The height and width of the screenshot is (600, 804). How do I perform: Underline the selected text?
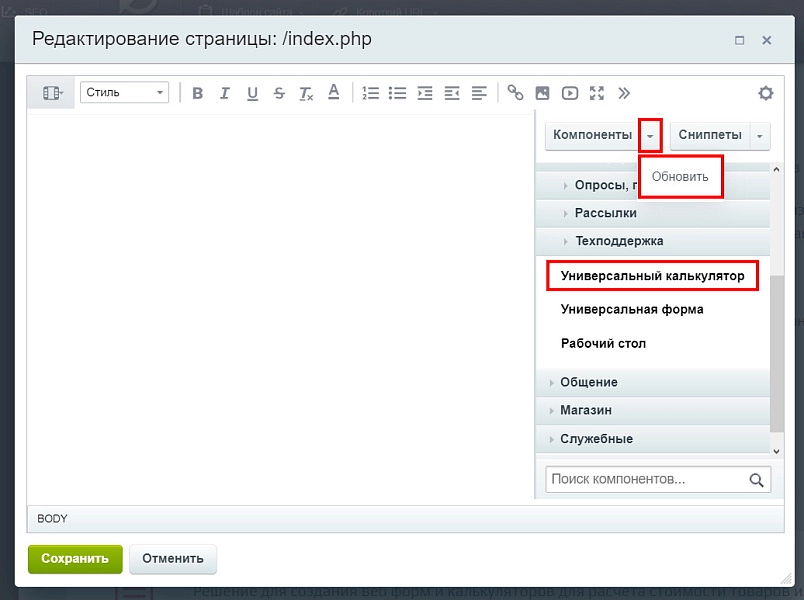pos(252,93)
